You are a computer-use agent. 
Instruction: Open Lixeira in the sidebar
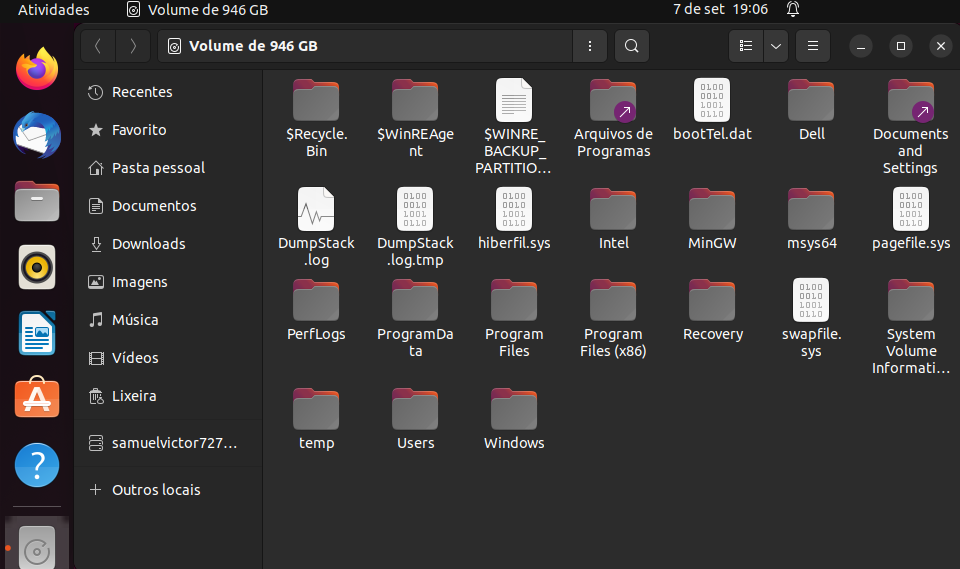coord(168,396)
